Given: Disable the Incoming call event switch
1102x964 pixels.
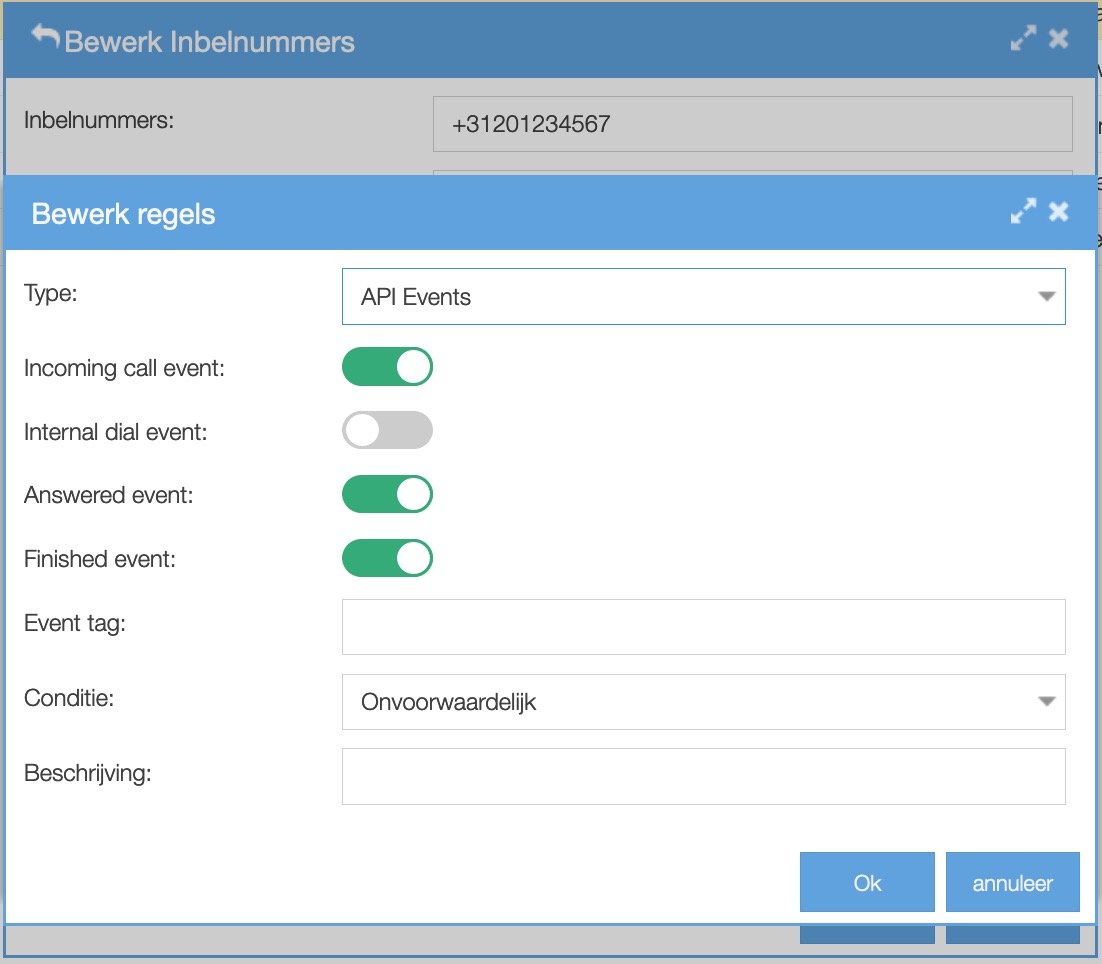Looking at the screenshot, I should coord(387,367).
